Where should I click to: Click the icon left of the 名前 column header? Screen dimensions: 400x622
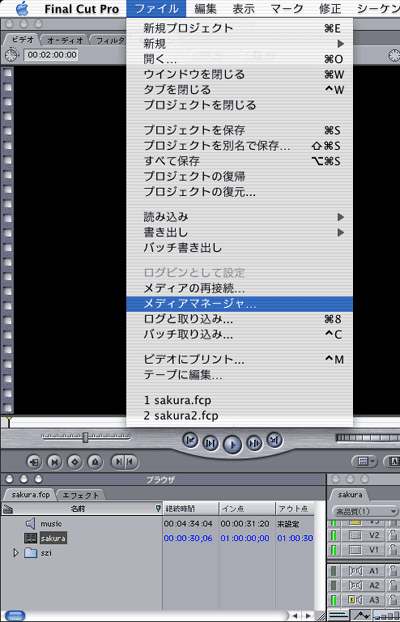[8, 509]
